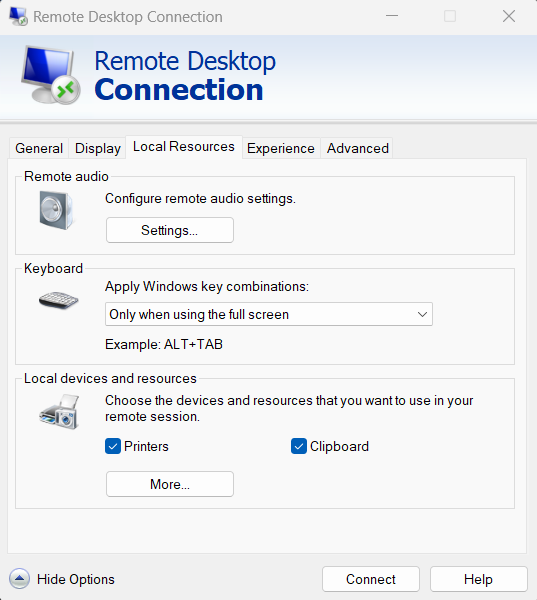537x600 pixels.
Task: Collapse the dialog via Hide Options
Action: pos(76,579)
